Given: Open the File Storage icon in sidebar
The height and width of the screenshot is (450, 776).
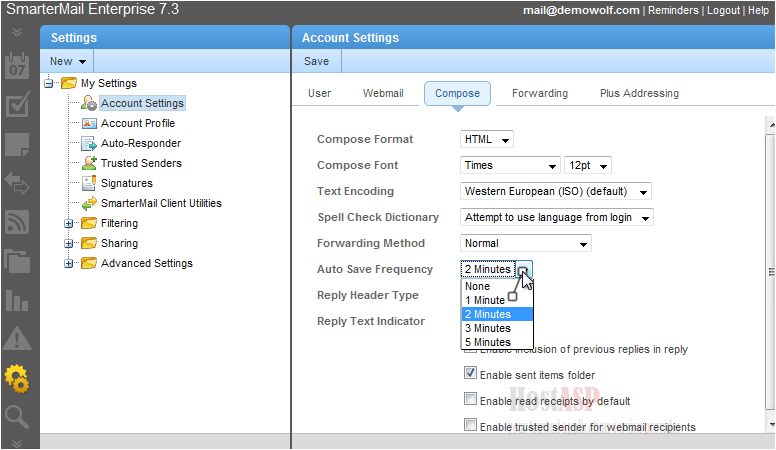Looking at the screenshot, I should pos(17,261).
